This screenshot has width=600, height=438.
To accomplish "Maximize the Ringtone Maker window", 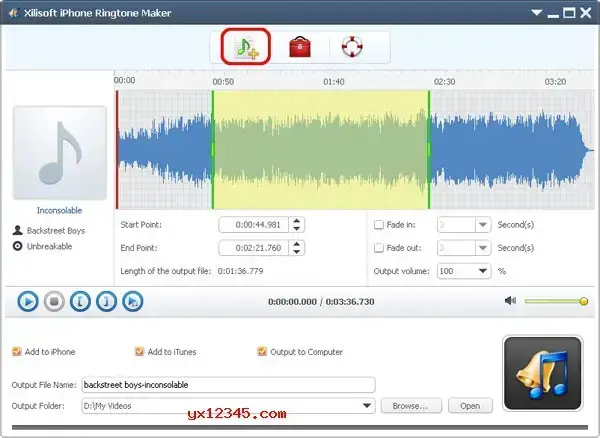I will coord(569,13).
